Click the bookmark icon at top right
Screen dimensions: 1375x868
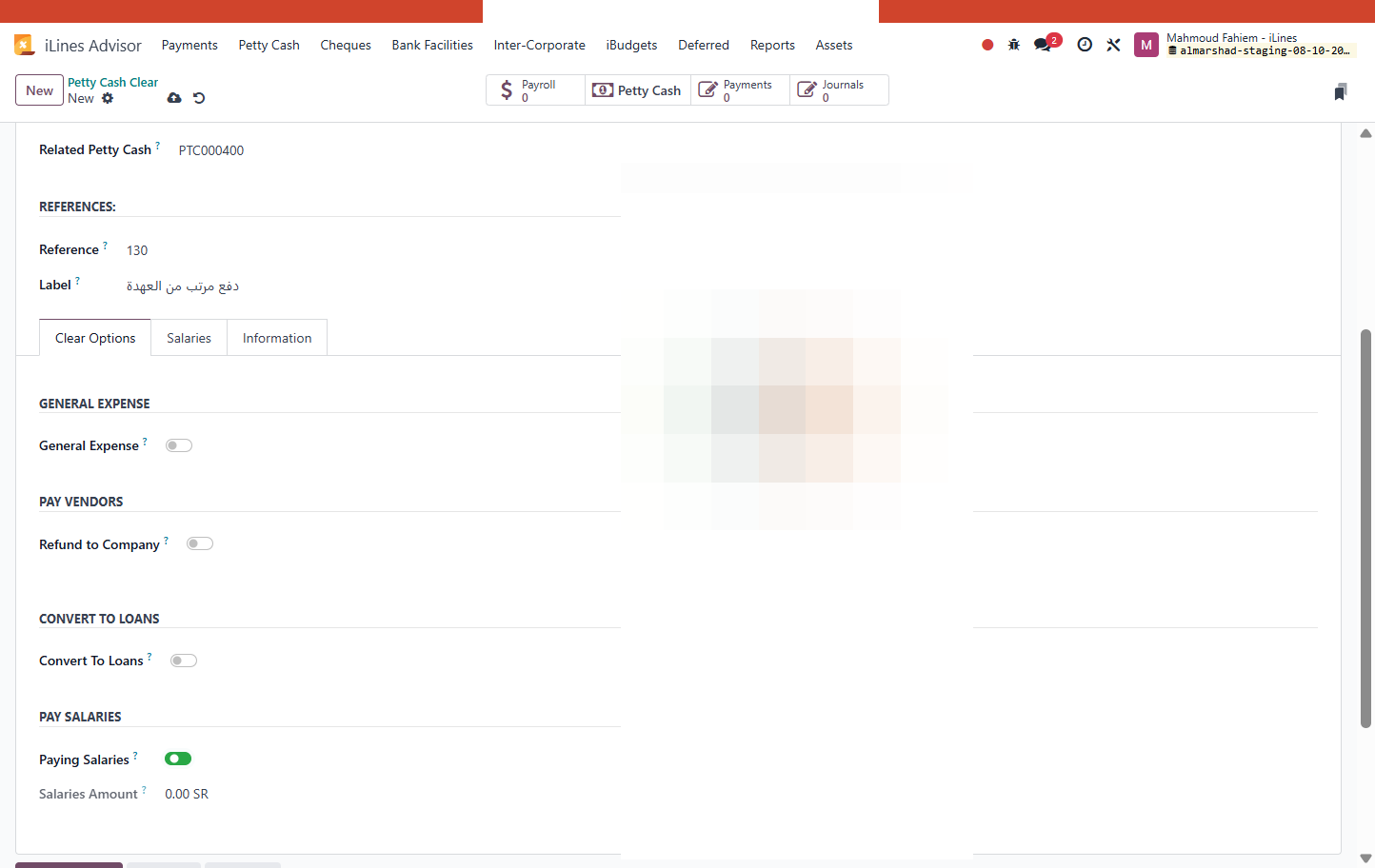click(1341, 91)
